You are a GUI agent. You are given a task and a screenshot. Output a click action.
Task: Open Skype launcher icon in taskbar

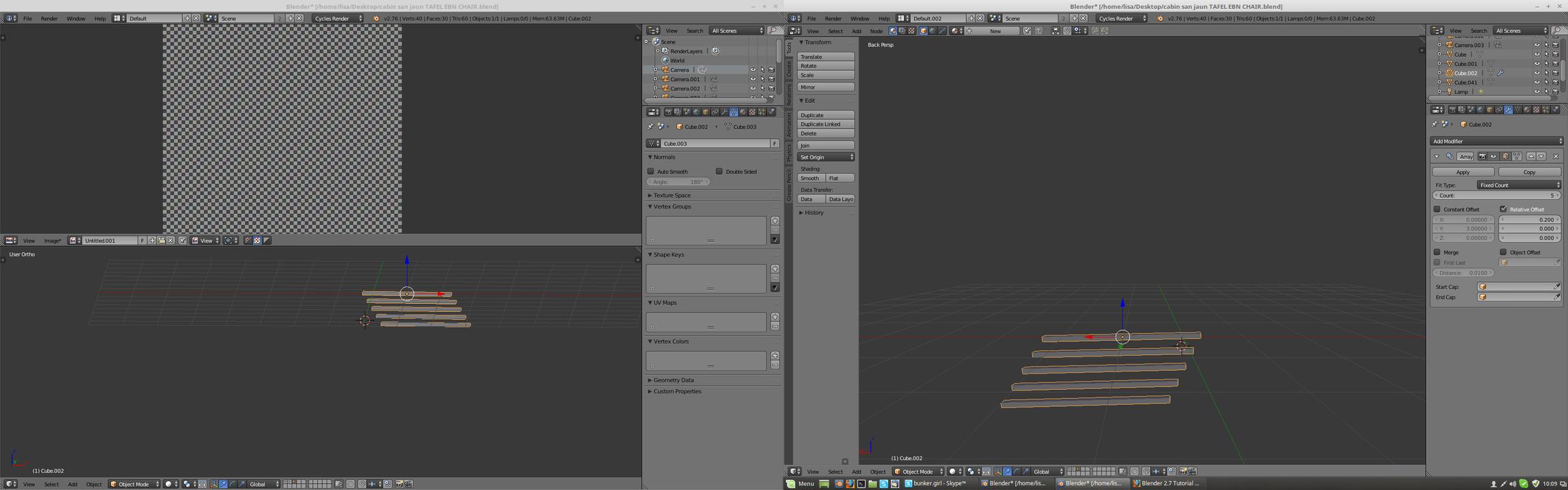tap(884, 484)
